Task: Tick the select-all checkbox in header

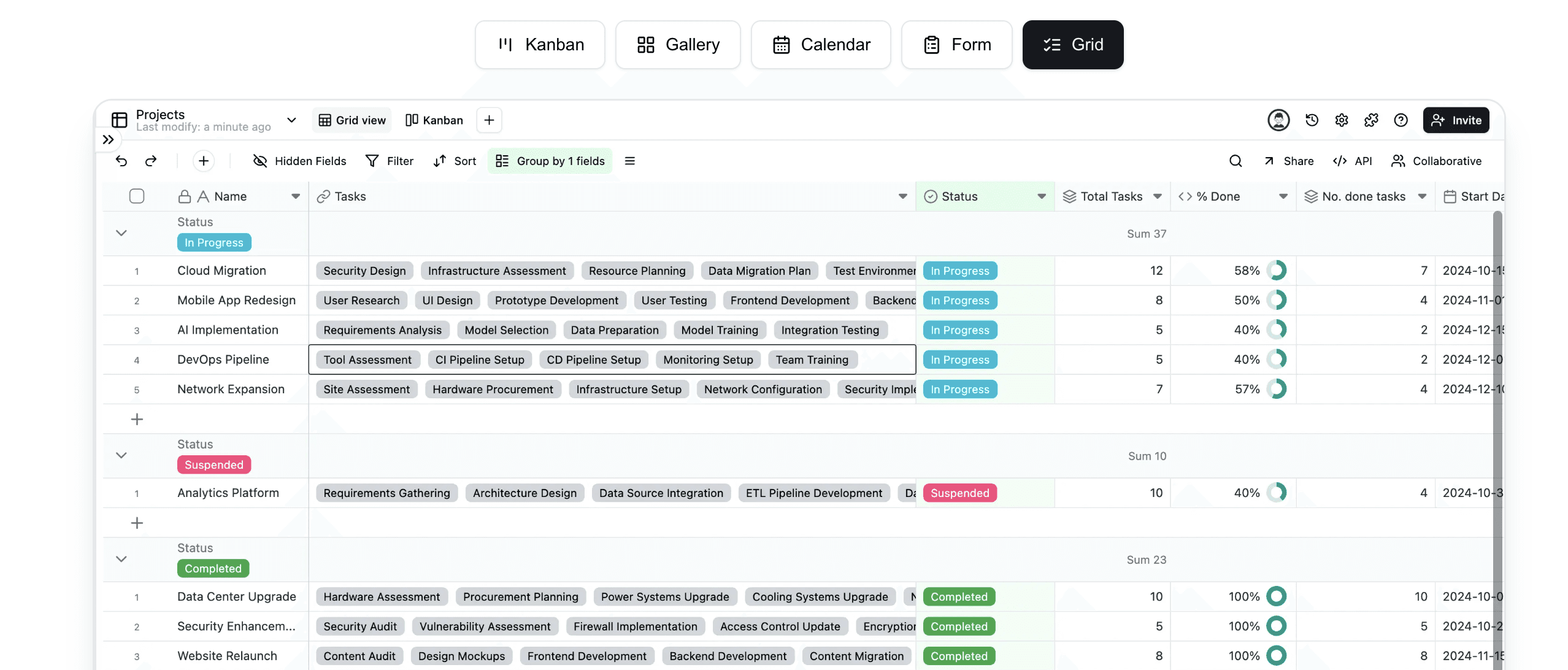Action: click(x=137, y=196)
